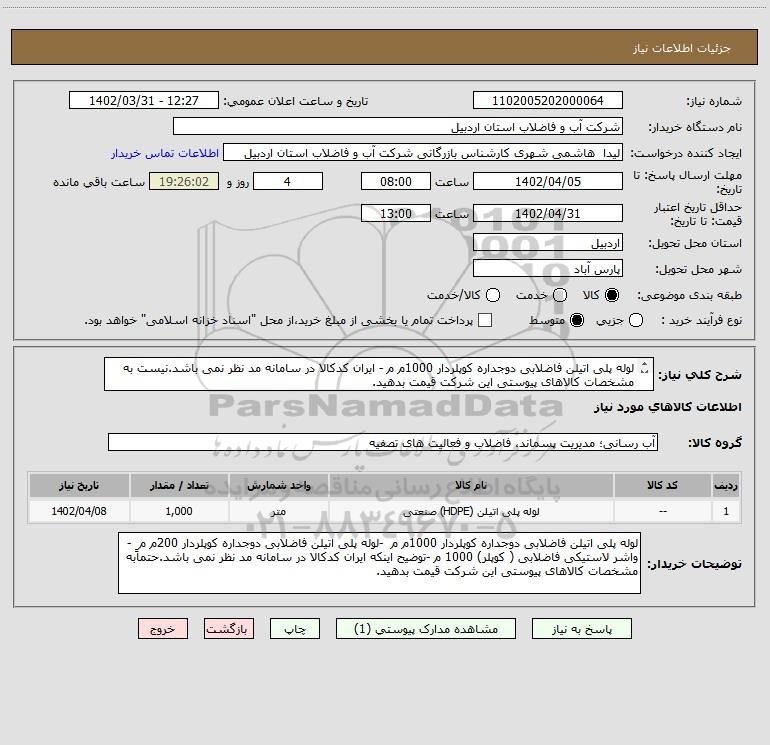Select the خدمت radio button
Image resolution: width=770 pixels, height=745 pixels.
560,295
